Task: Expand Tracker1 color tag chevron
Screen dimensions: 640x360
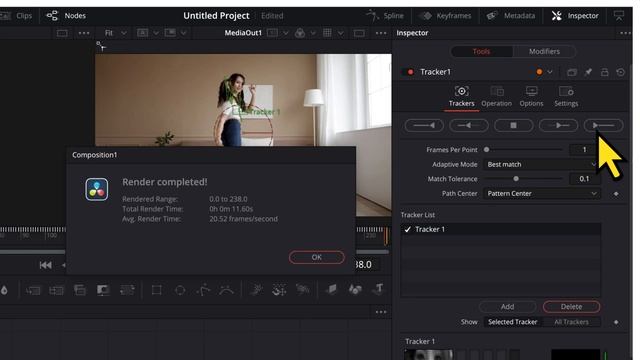Action: pyautogui.click(x=550, y=72)
